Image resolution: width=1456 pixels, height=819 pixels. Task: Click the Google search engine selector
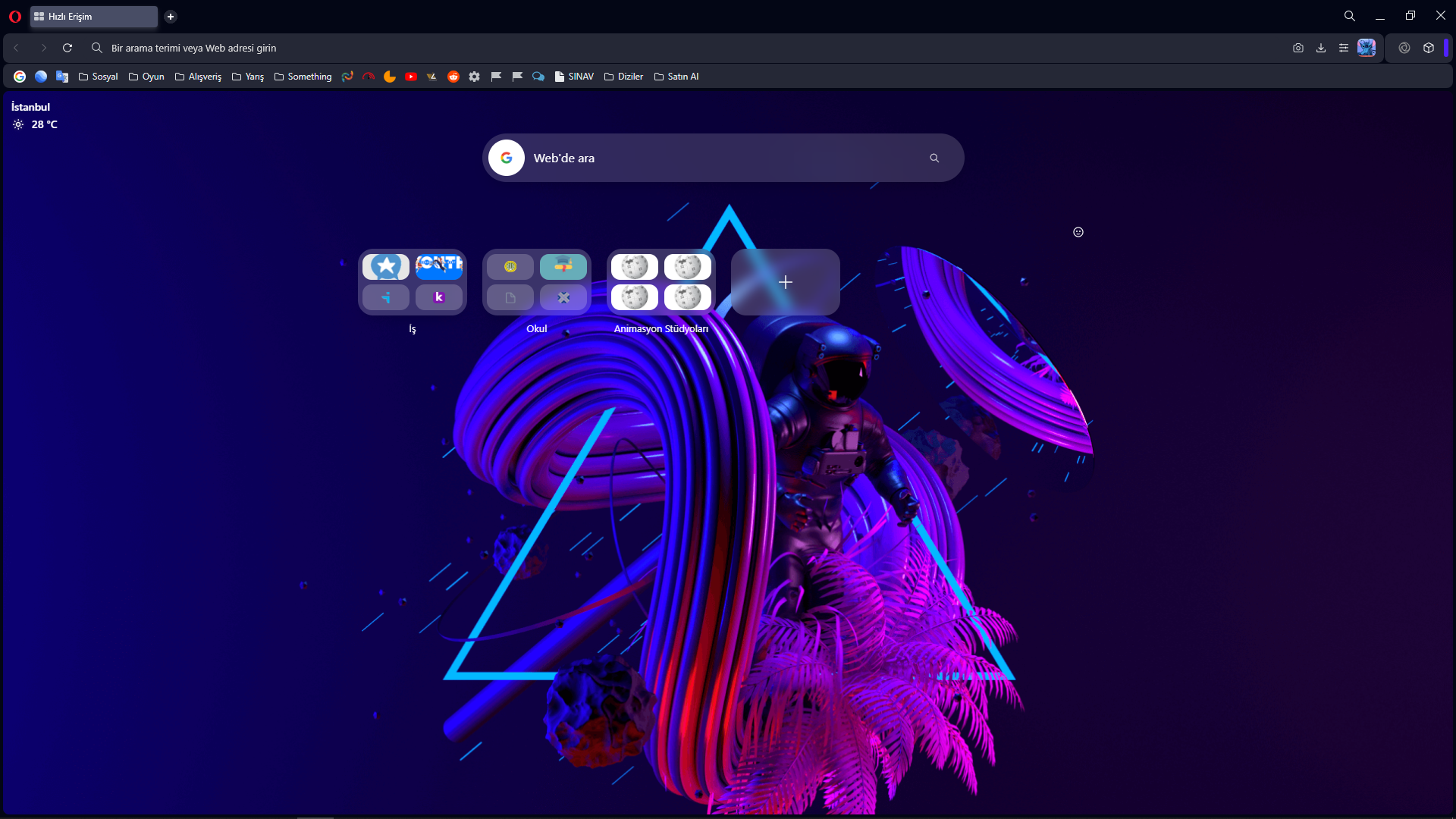(x=507, y=158)
